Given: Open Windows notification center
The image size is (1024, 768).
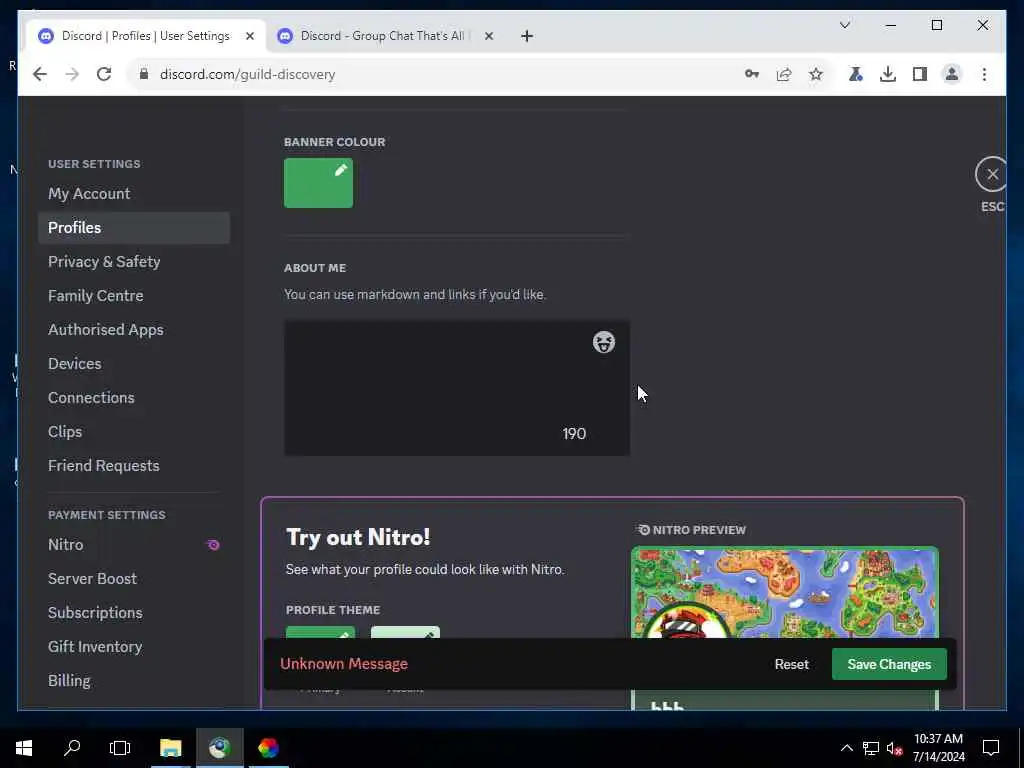Looking at the screenshot, I should pyautogui.click(x=991, y=748).
